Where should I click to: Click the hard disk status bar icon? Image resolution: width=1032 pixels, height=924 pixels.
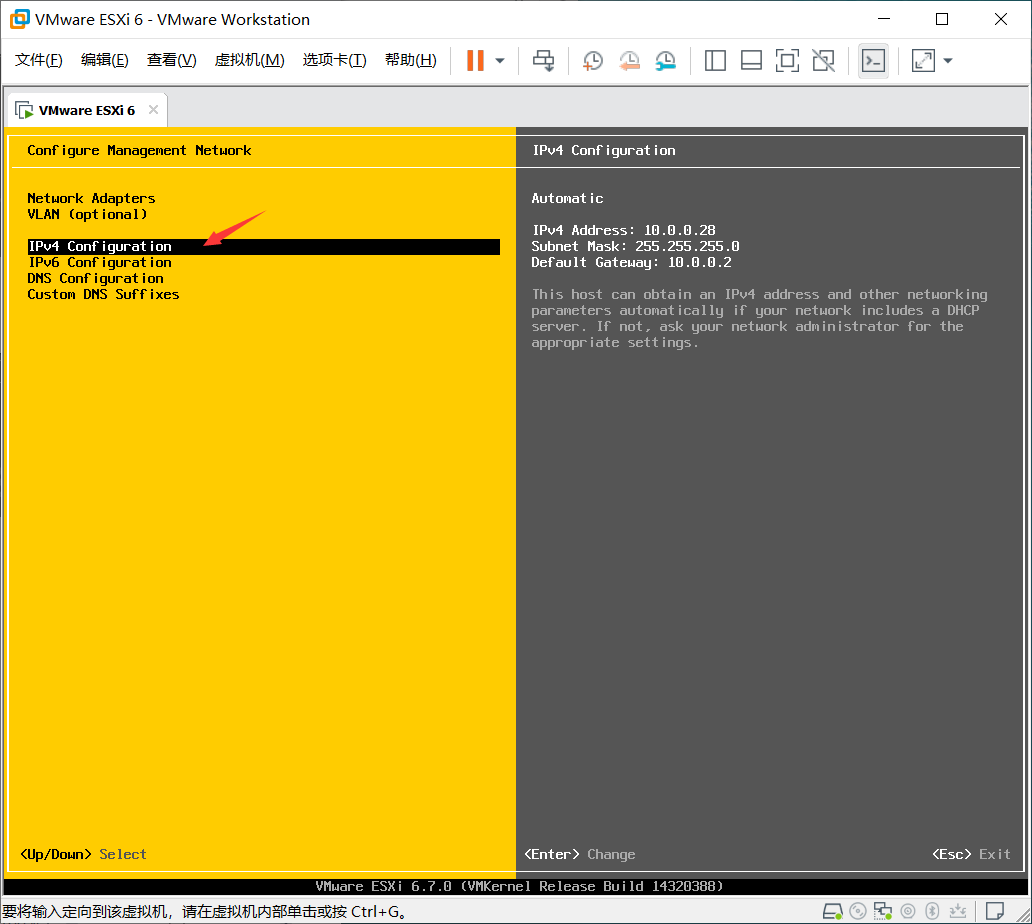point(833,911)
